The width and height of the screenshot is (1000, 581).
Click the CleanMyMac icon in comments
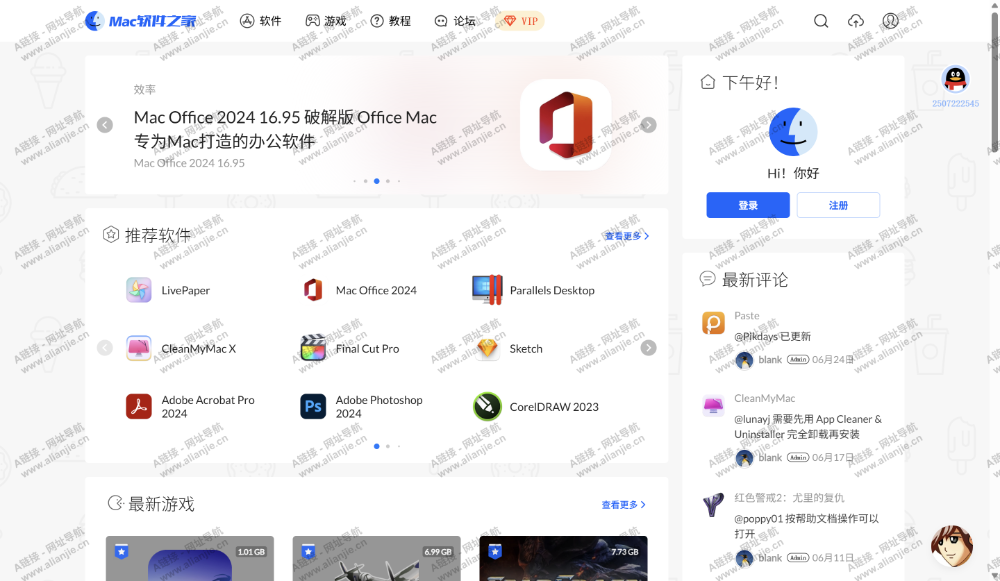pyautogui.click(x=713, y=406)
